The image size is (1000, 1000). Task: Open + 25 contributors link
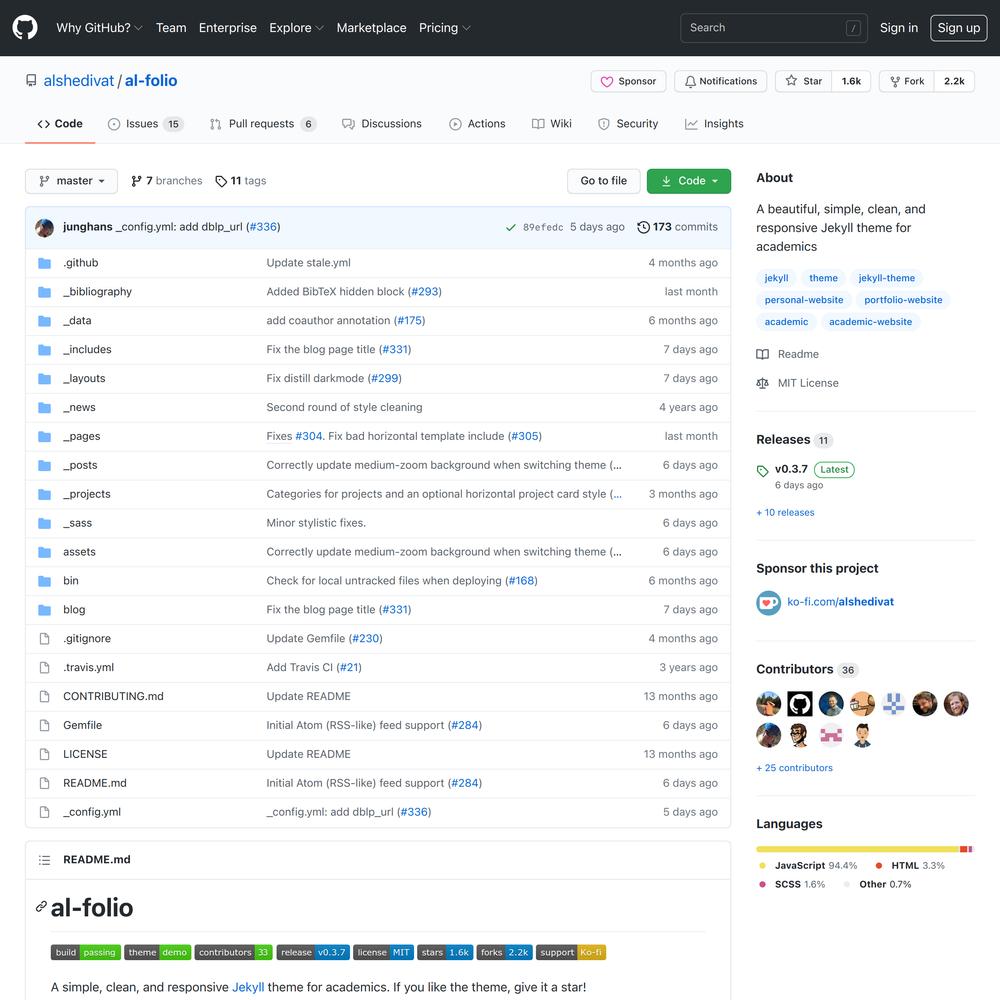[794, 768]
